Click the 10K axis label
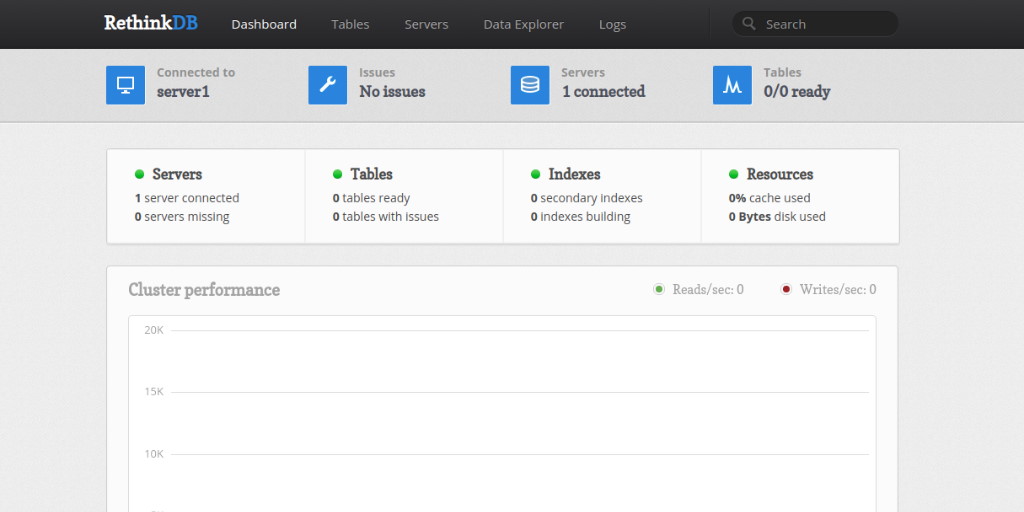 pyautogui.click(x=154, y=454)
